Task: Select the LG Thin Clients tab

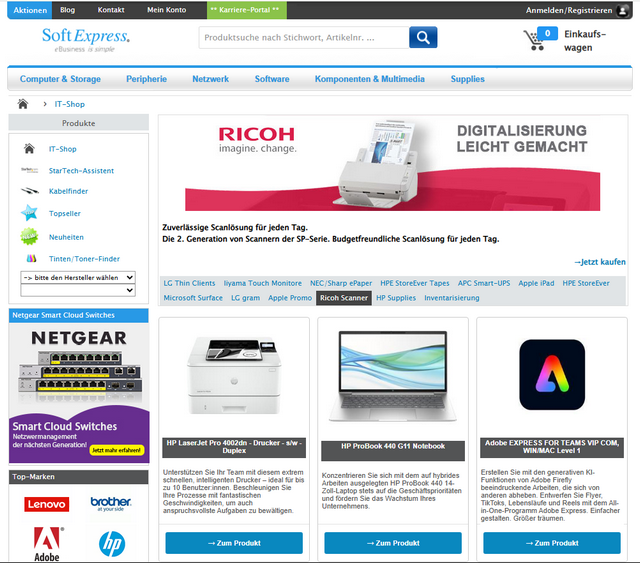Action: click(x=189, y=283)
